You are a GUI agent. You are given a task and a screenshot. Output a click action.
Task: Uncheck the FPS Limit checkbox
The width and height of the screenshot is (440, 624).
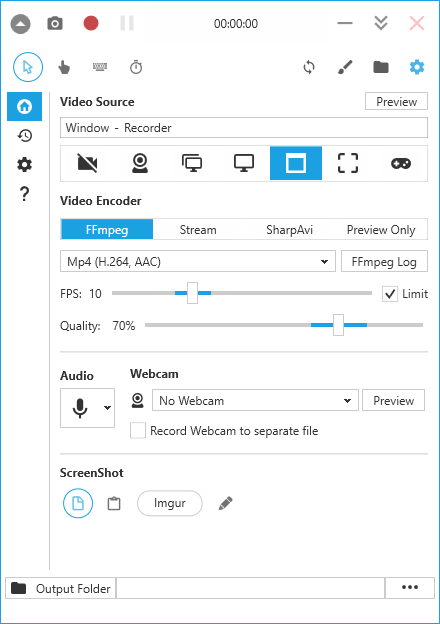(390, 294)
